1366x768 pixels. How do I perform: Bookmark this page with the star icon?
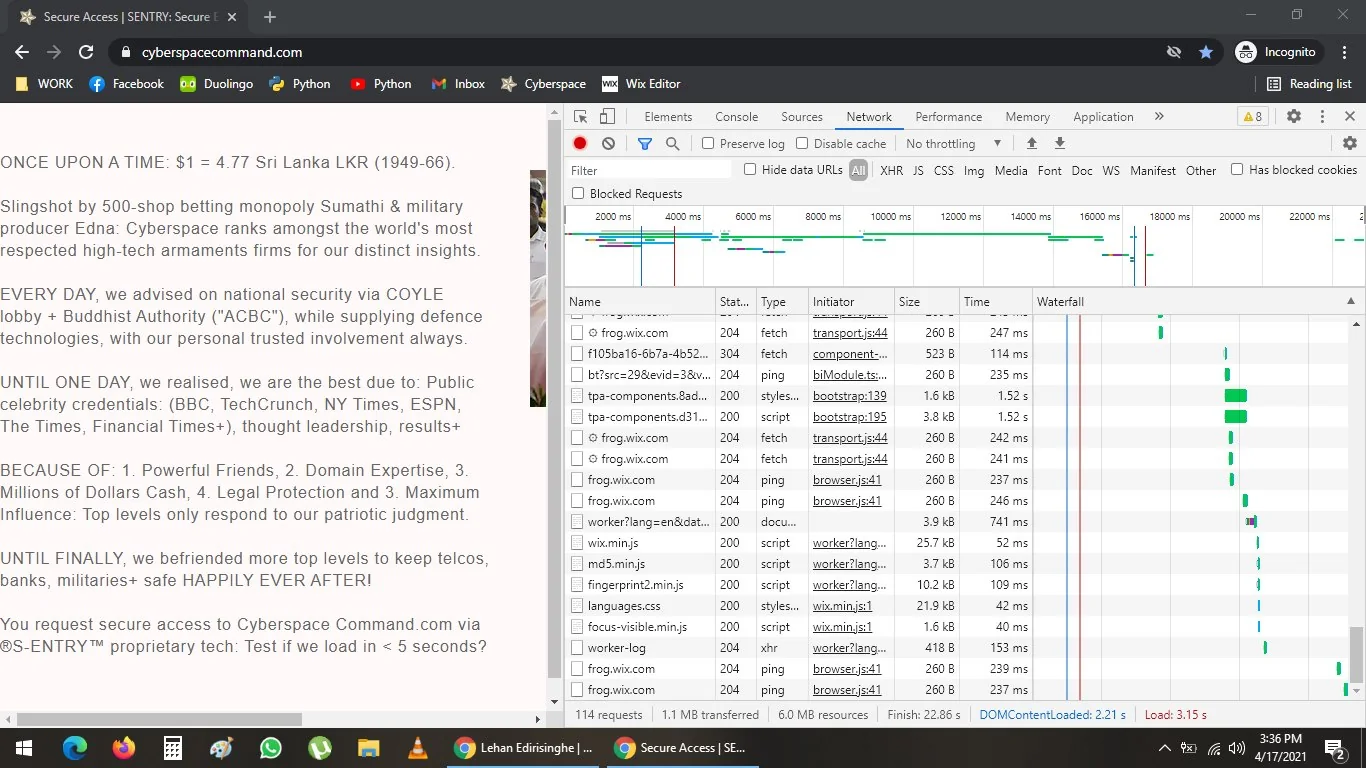coord(1206,52)
